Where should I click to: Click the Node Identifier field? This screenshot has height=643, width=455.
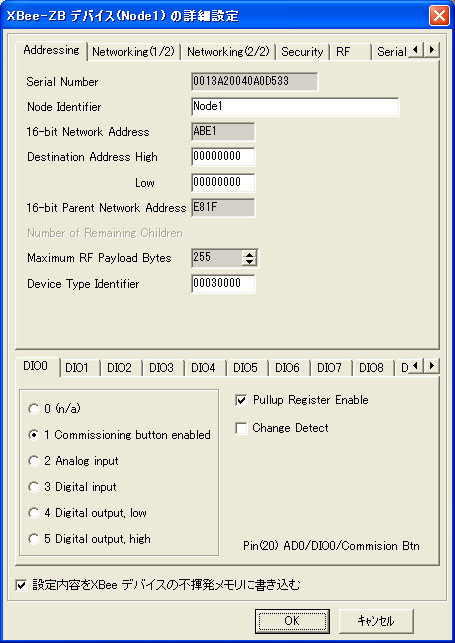295,107
